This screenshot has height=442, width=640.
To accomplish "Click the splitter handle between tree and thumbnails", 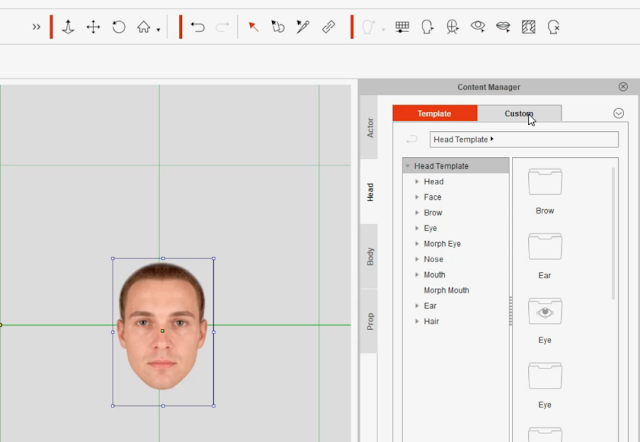I will click(511, 311).
